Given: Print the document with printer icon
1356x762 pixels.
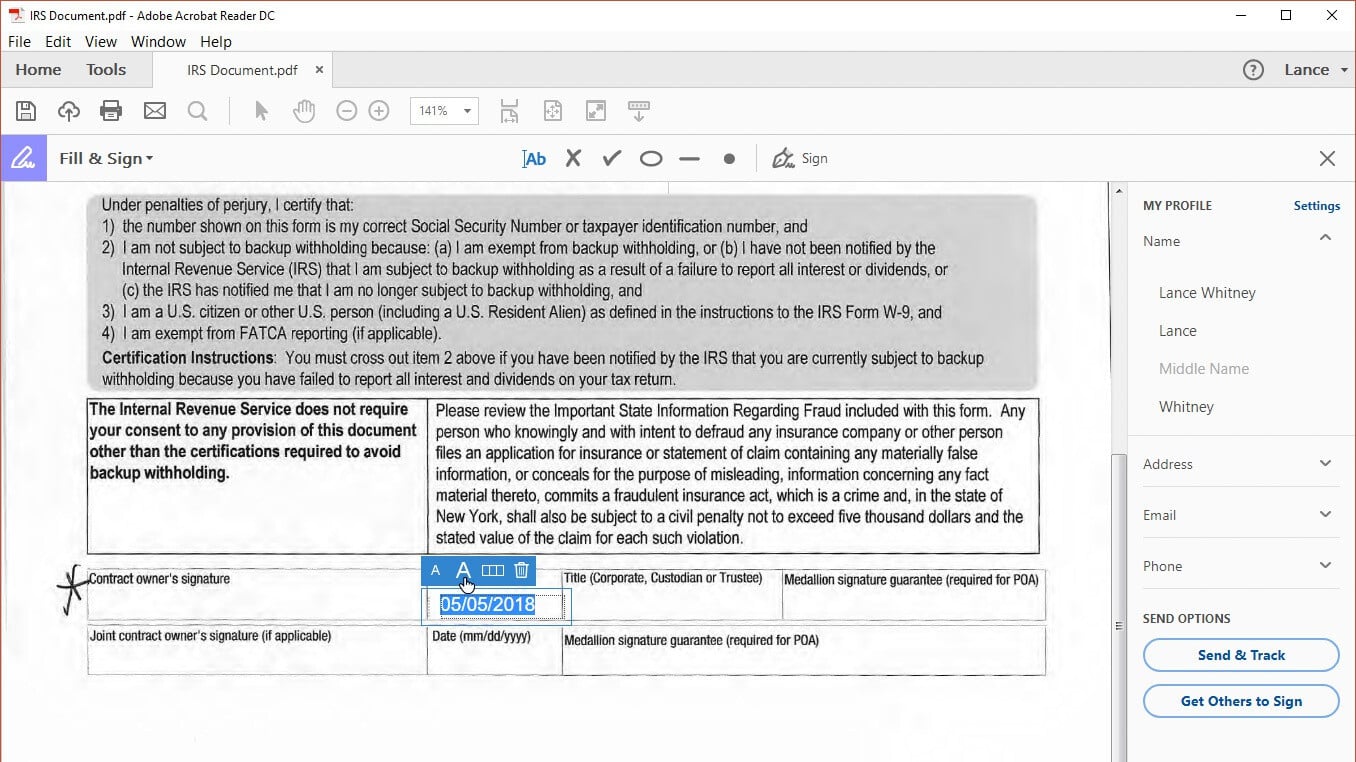Looking at the screenshot, I should pyautogui.click(x=111, y=111).
